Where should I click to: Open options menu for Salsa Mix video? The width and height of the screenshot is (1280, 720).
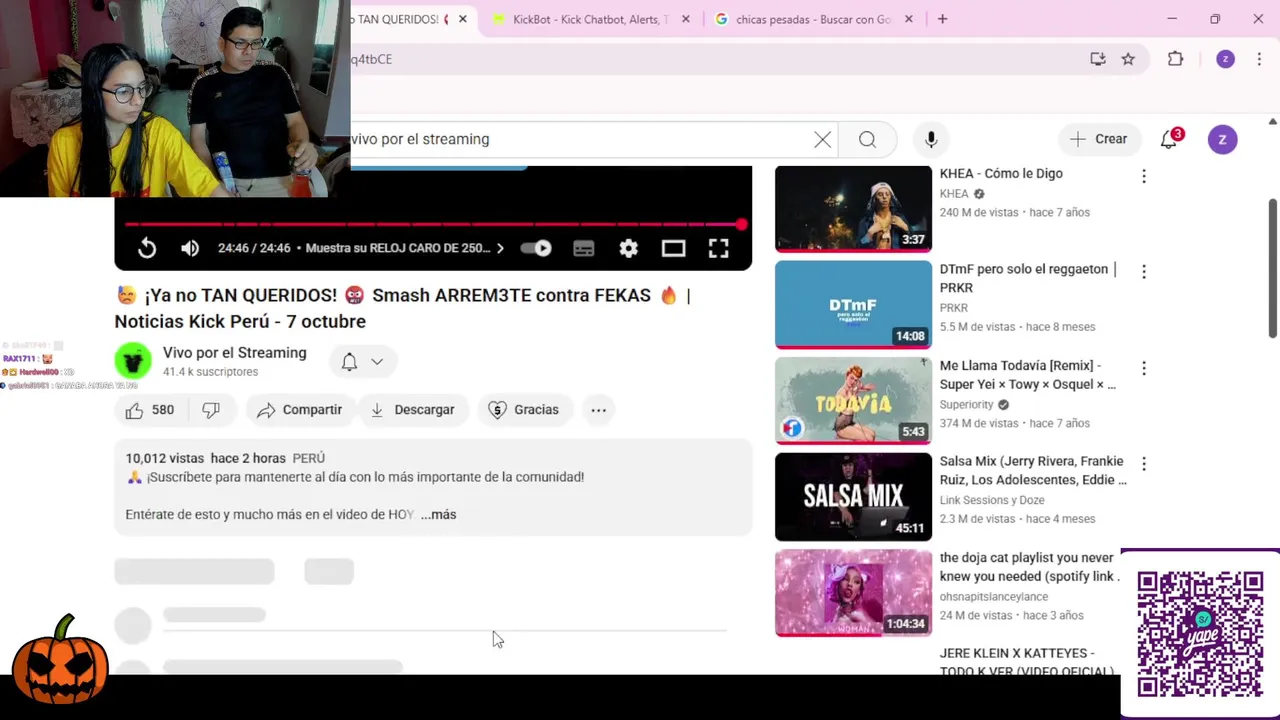1144,464
